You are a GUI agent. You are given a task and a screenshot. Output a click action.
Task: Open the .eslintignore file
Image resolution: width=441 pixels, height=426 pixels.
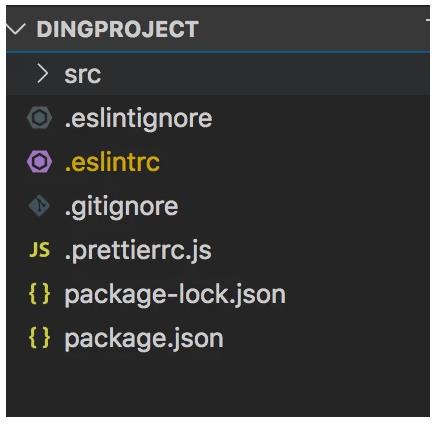[138, 119]
